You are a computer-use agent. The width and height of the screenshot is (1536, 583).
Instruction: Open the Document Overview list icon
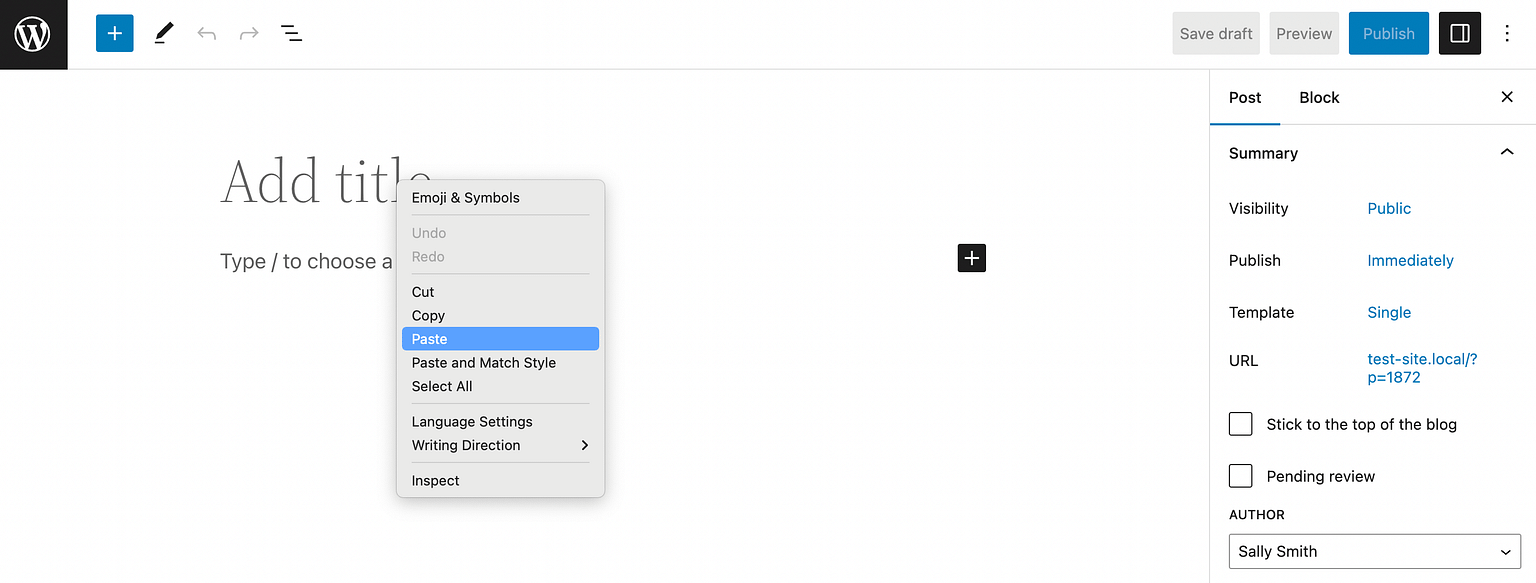(291, 33)
